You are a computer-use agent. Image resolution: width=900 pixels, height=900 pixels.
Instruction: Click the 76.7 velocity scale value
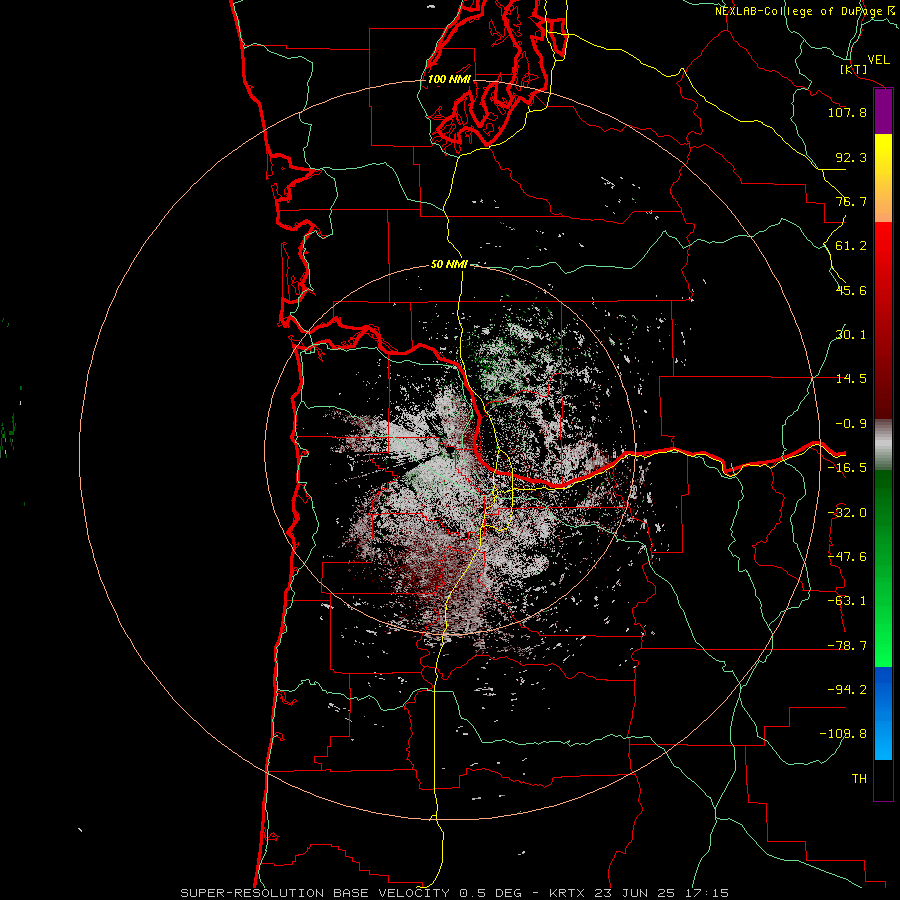851,201
